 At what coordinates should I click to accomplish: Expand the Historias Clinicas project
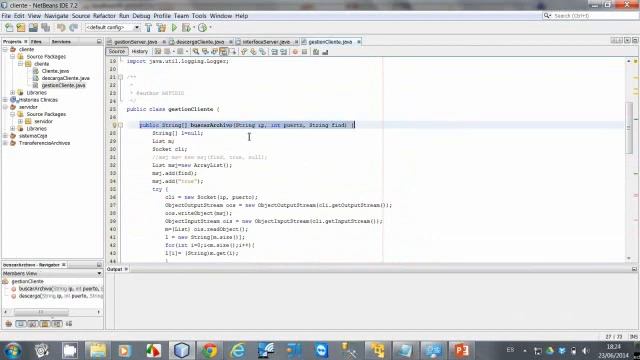[5, 100]
